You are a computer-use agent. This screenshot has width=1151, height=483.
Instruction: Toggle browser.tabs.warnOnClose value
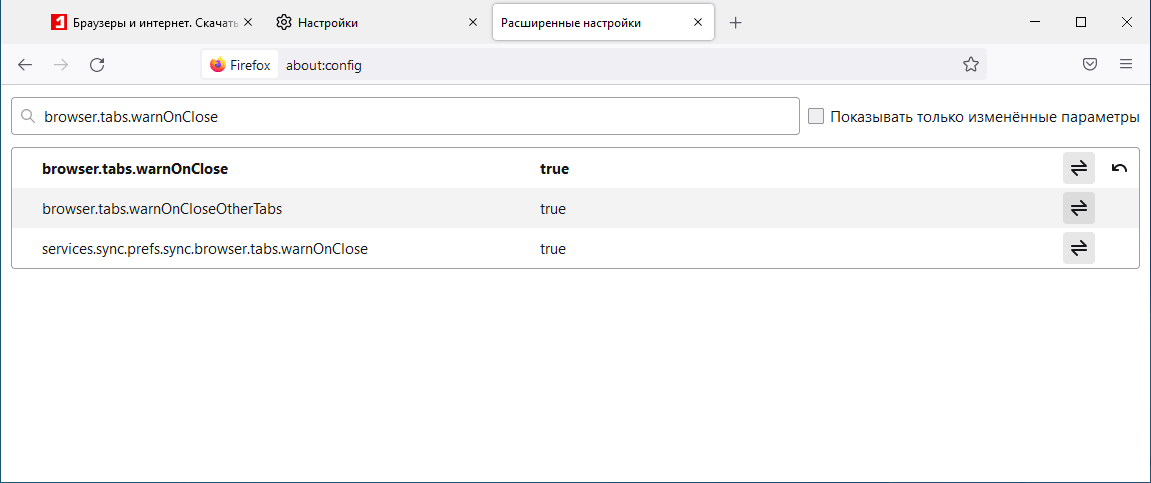(1078, 169)
